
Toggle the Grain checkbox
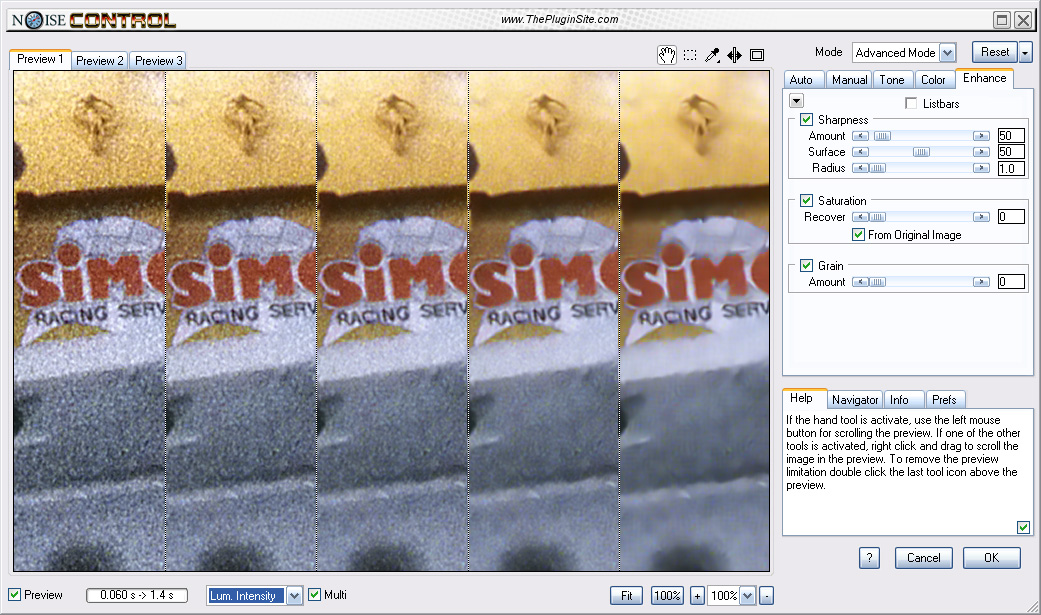coord(807,266)
